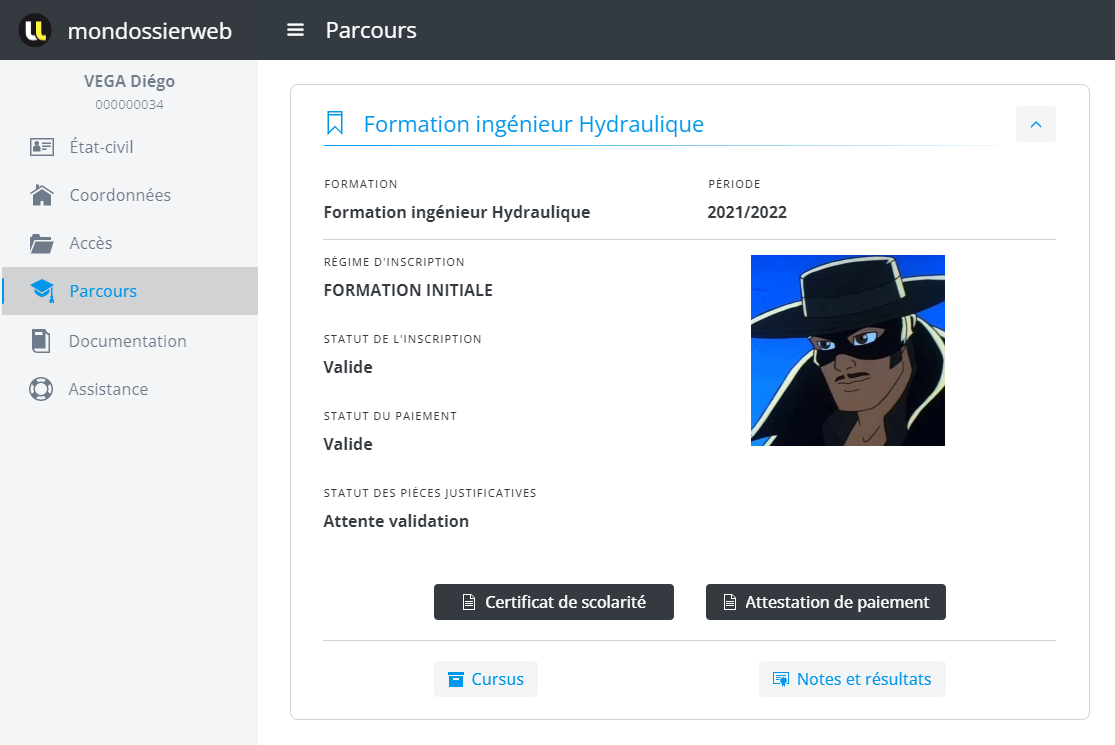Click the student profile photo
Viewport: 1115px width, 745px height.
pos(847,350)
